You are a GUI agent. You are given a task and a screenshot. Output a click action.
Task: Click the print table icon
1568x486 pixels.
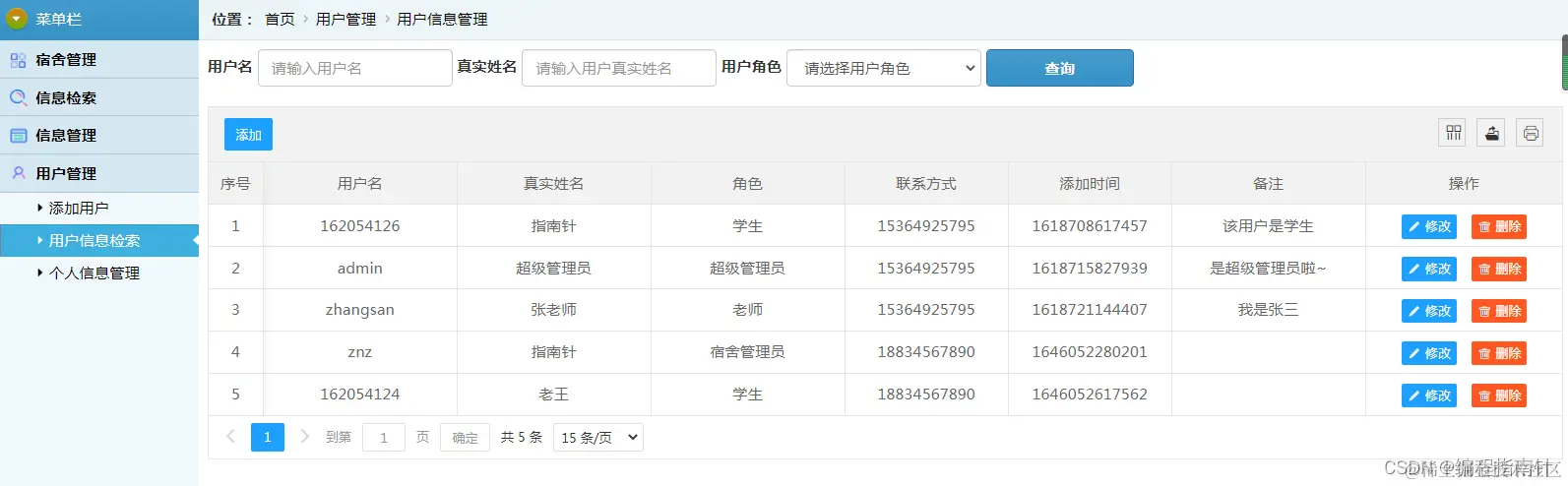click(1531, 133)
